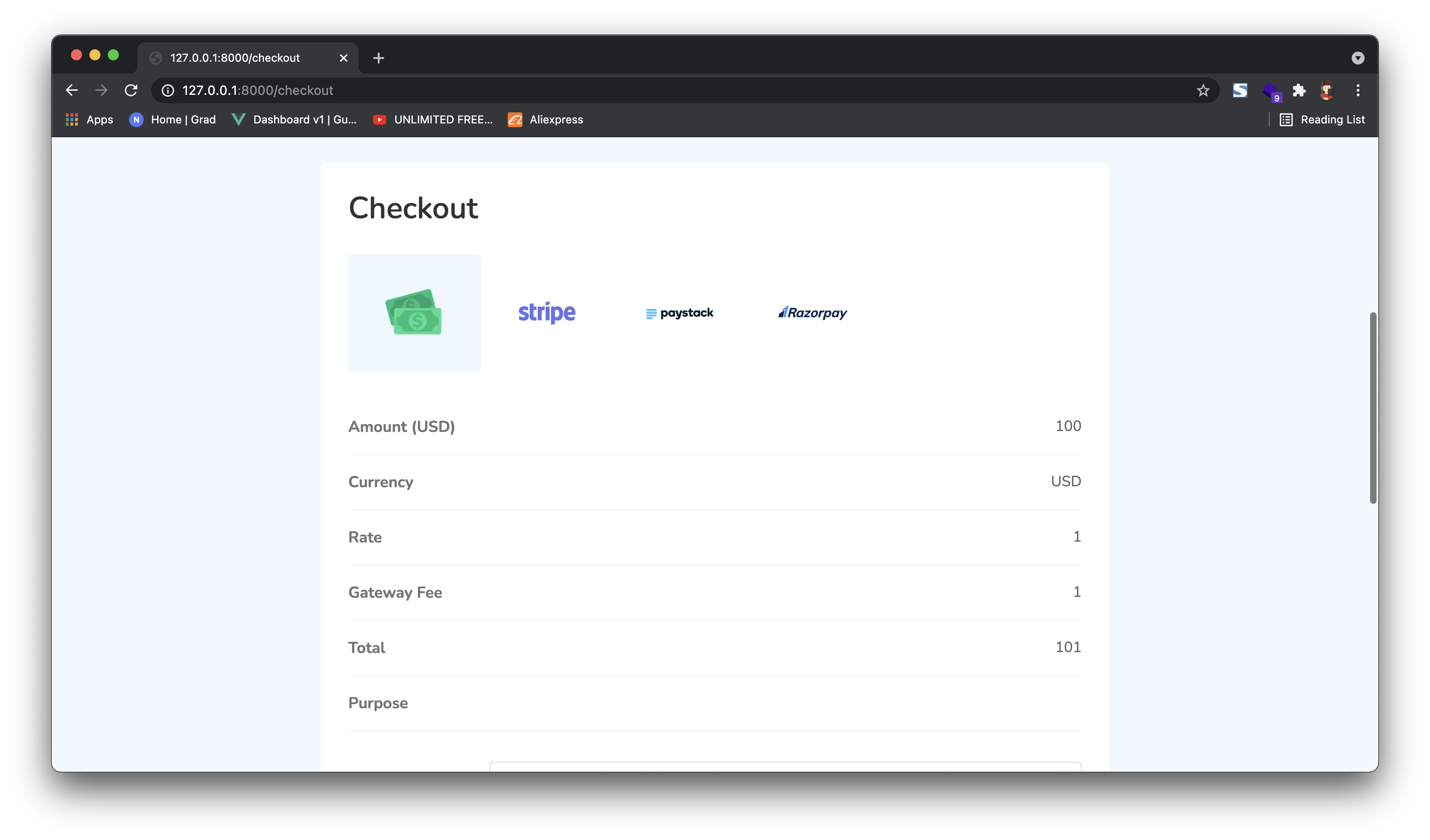Expand the tab search dropdown arrow
This screenshot has width=1430, height=840.
[x=1357, y=58]
